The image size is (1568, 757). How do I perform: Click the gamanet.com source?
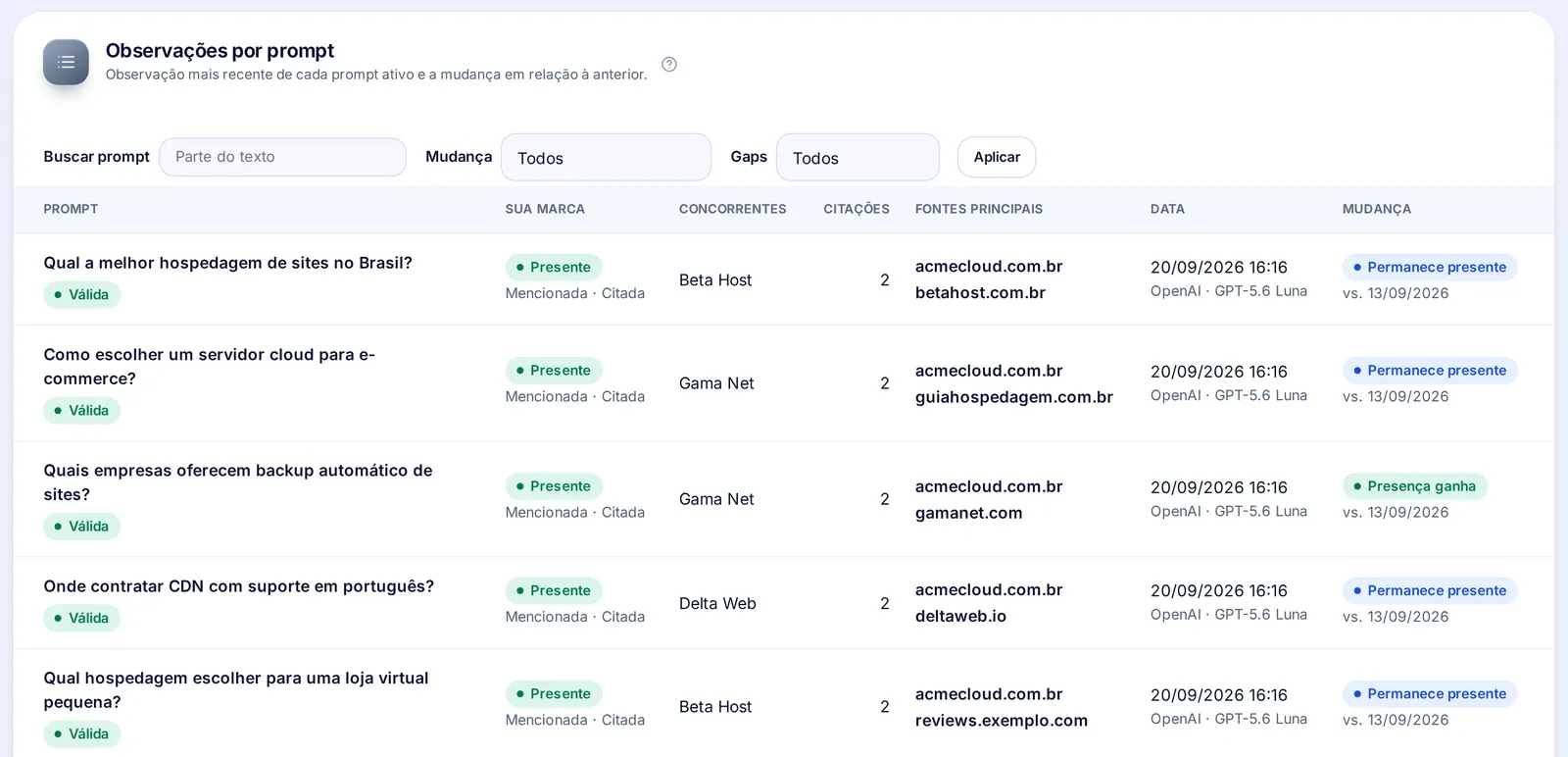pyautogui.click(x=968, y=513)
